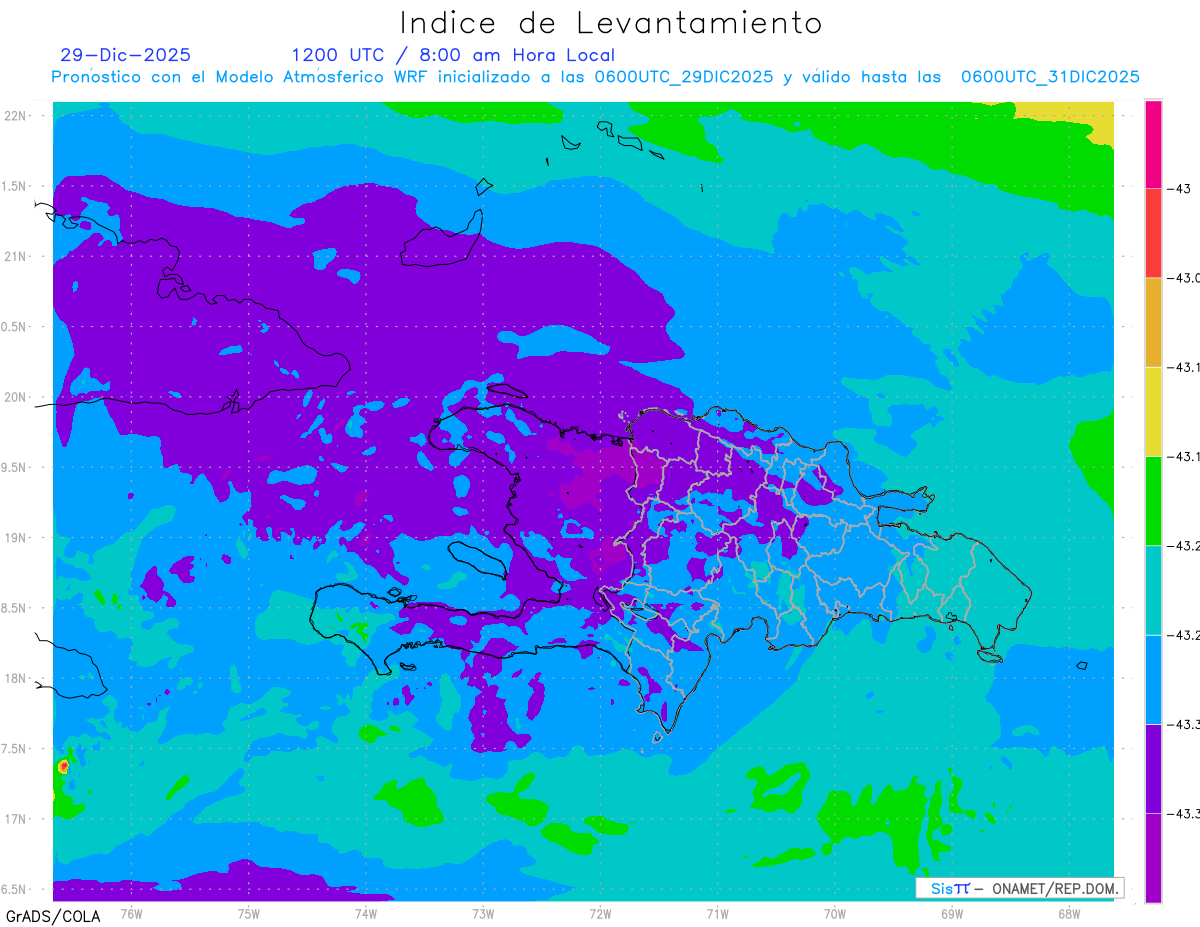Click the '73W' longitude label
1200x927 pixels.
coord(483,913)
